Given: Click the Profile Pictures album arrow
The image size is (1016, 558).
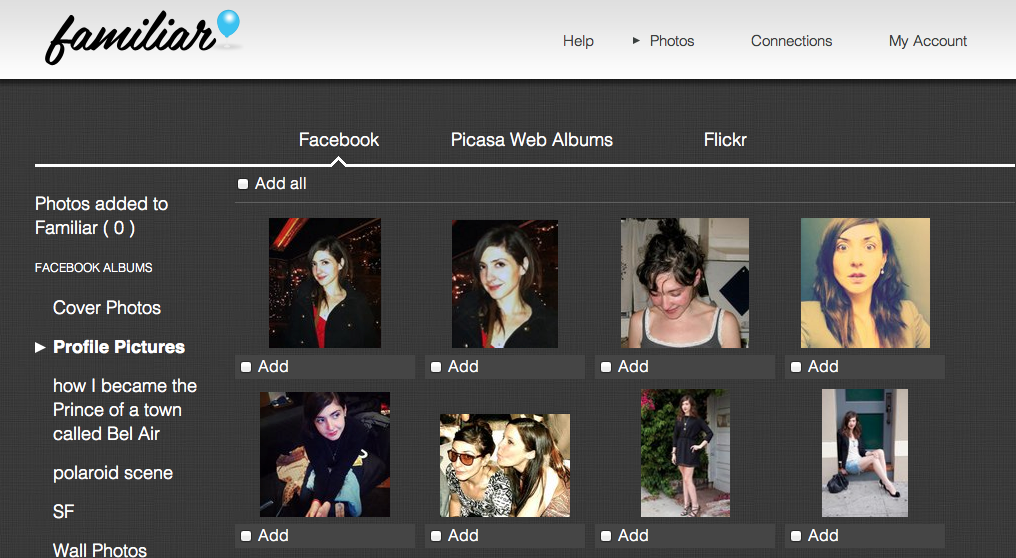Looking at the screenshot, I should (40, 347).
